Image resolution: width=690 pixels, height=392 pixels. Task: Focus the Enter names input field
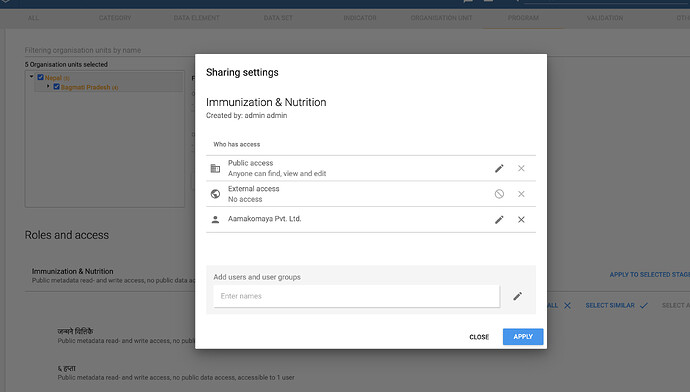pos(356,296)
